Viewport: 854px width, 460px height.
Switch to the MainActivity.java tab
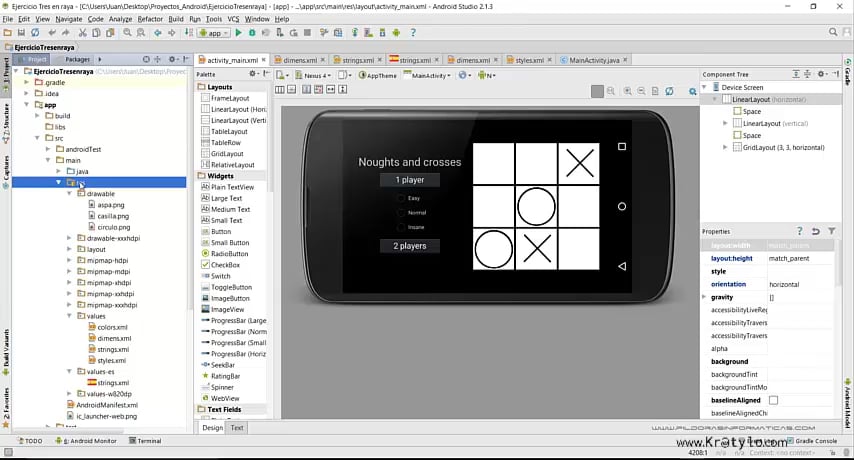(x=594, y=60)
